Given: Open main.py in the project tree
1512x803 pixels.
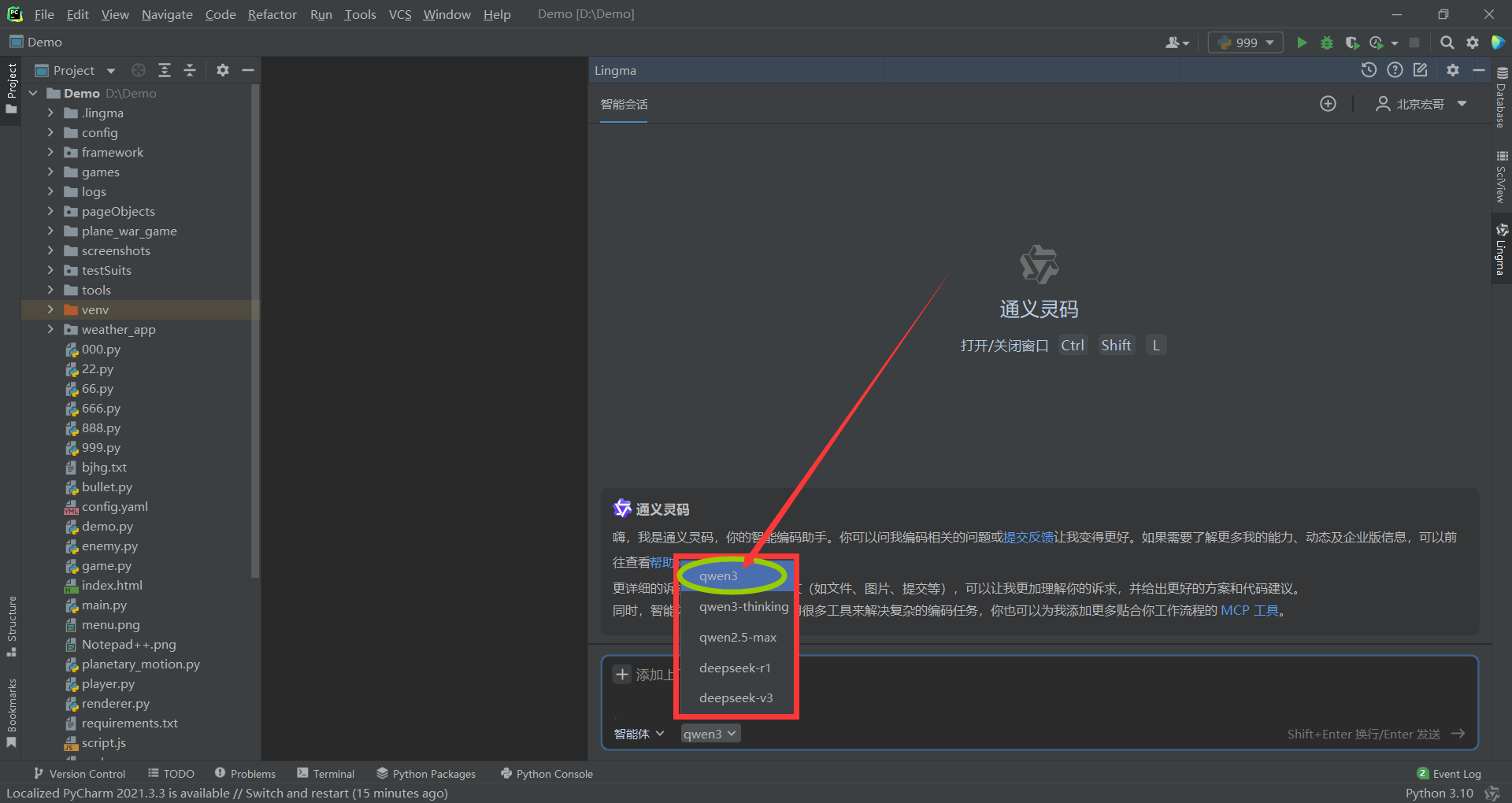Looking at the screenshot, I should (104, 605).
